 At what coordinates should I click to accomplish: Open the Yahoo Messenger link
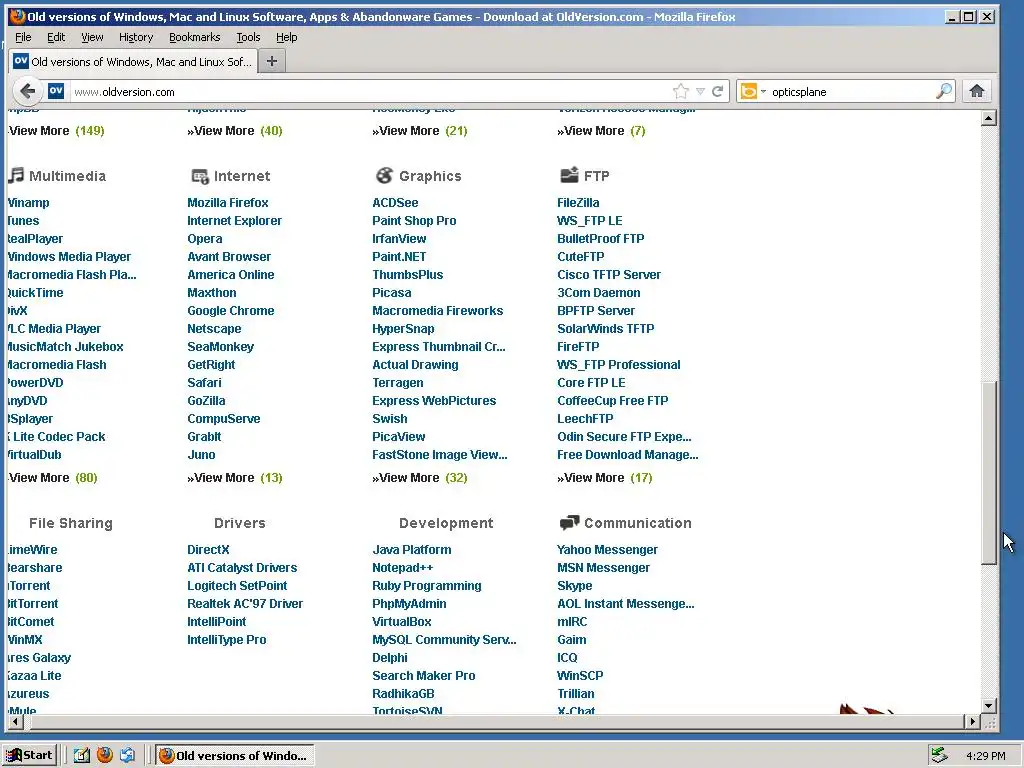[607, 550]
